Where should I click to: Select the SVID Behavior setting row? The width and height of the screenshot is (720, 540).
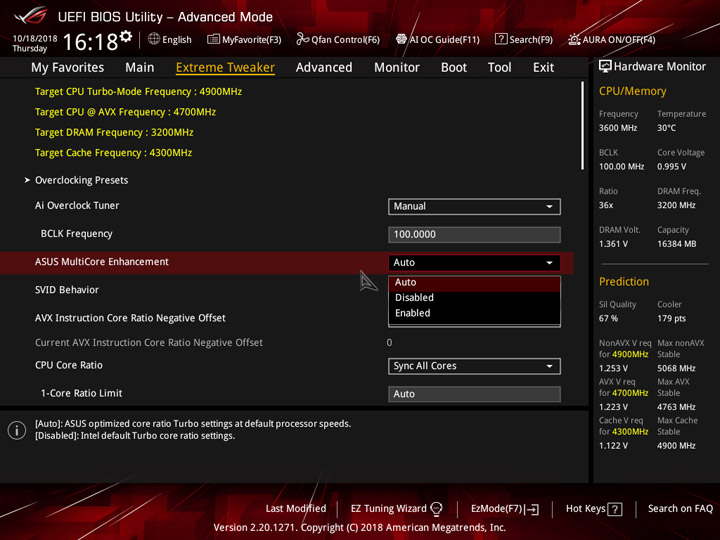click(x=67, y=290)
